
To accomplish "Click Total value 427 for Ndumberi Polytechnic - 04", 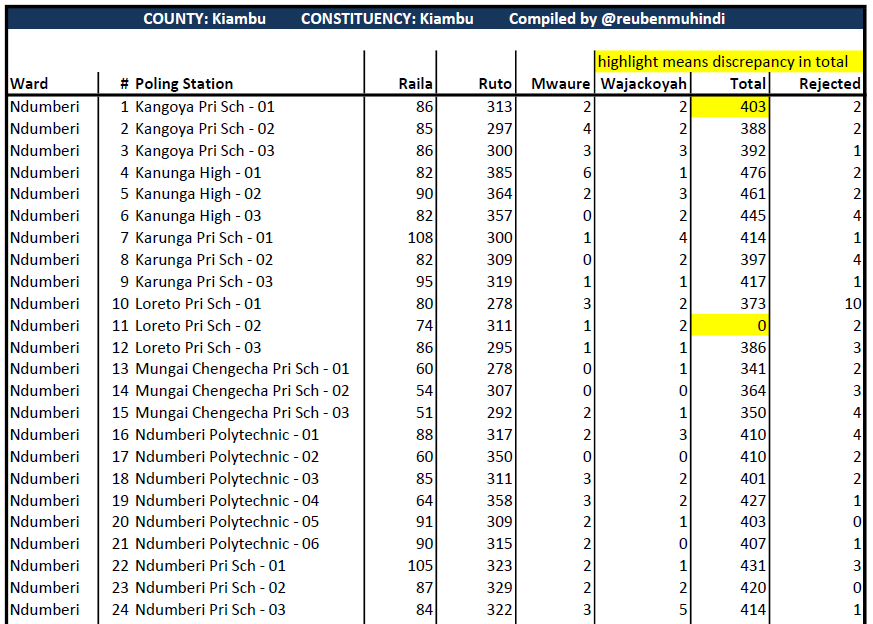I will tap(753, 500).
